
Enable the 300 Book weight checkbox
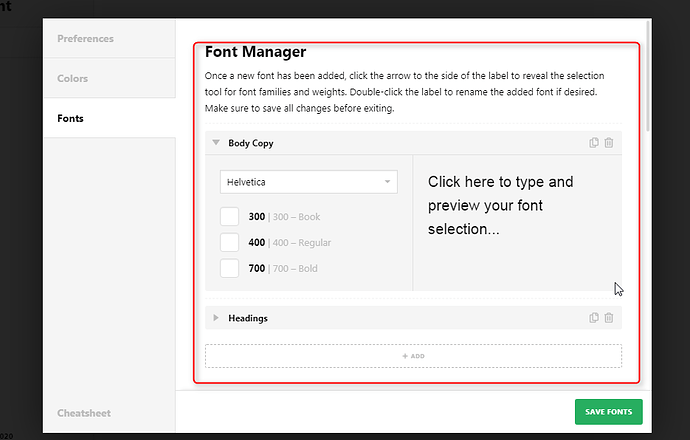[x=230, y=217]
